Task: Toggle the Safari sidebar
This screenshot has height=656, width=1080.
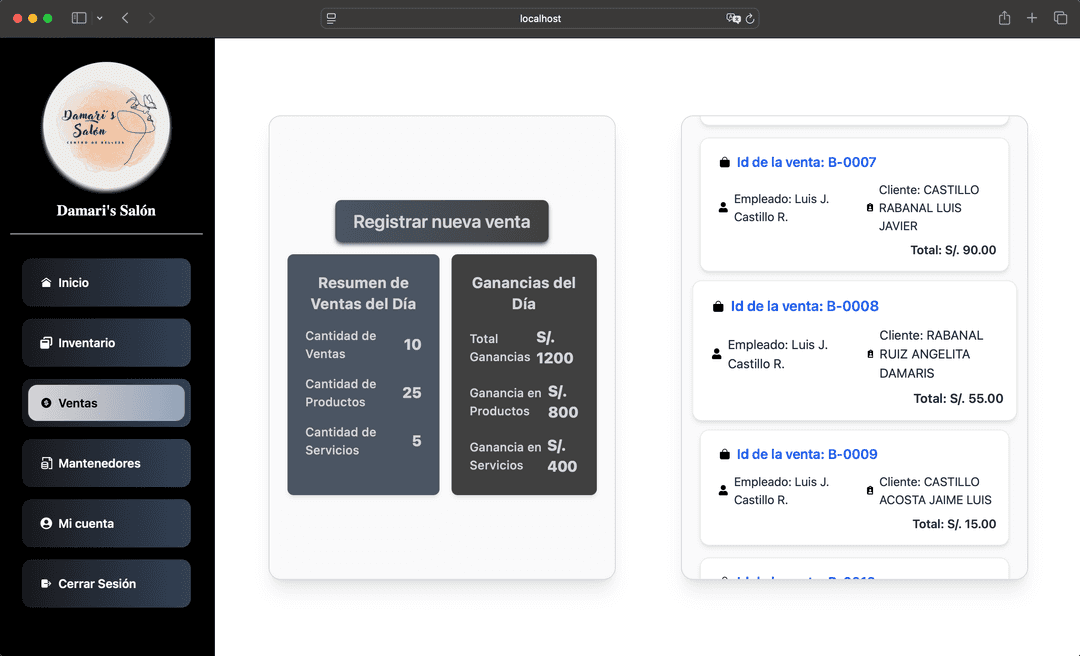Action: pos(79,18)
